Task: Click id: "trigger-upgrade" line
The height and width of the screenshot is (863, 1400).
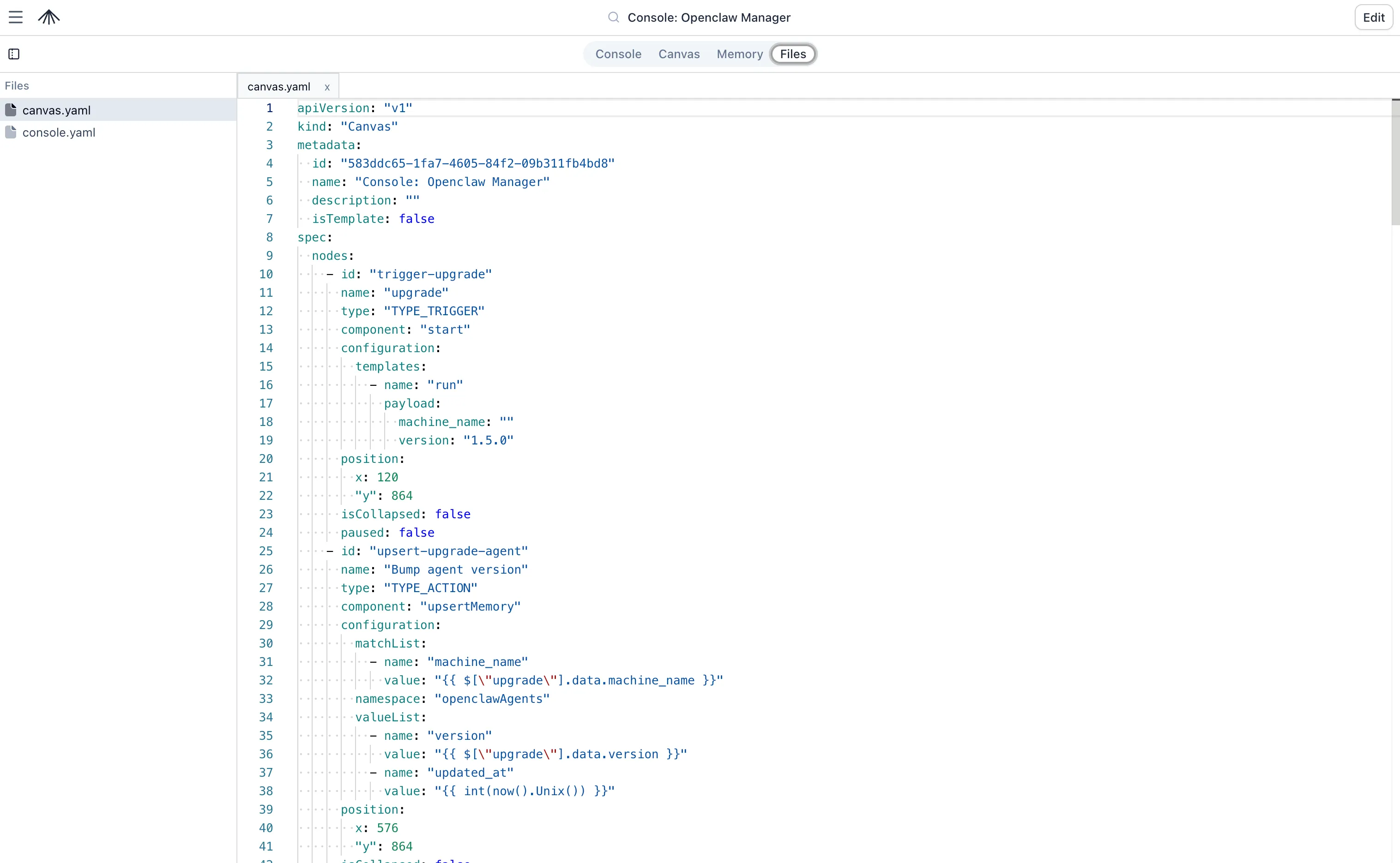Action: (x=410, y=274)
